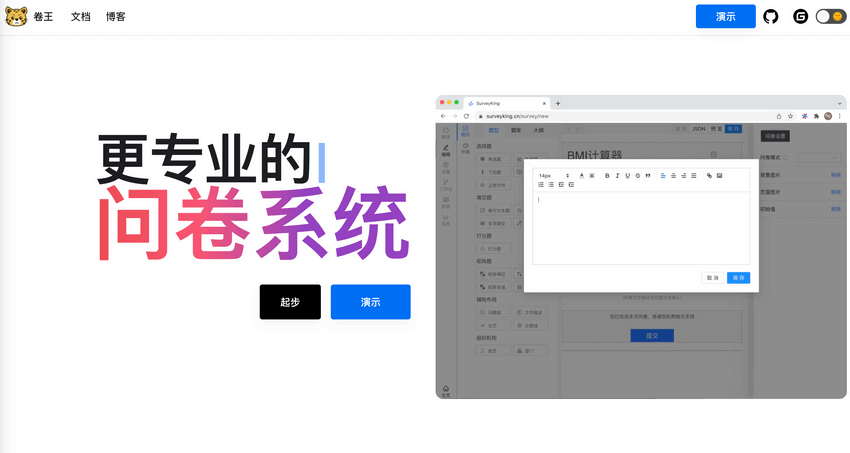Click the surveyking.cn address bar
This screenshot has height=453, width=850.
click(x=634, y=116)
